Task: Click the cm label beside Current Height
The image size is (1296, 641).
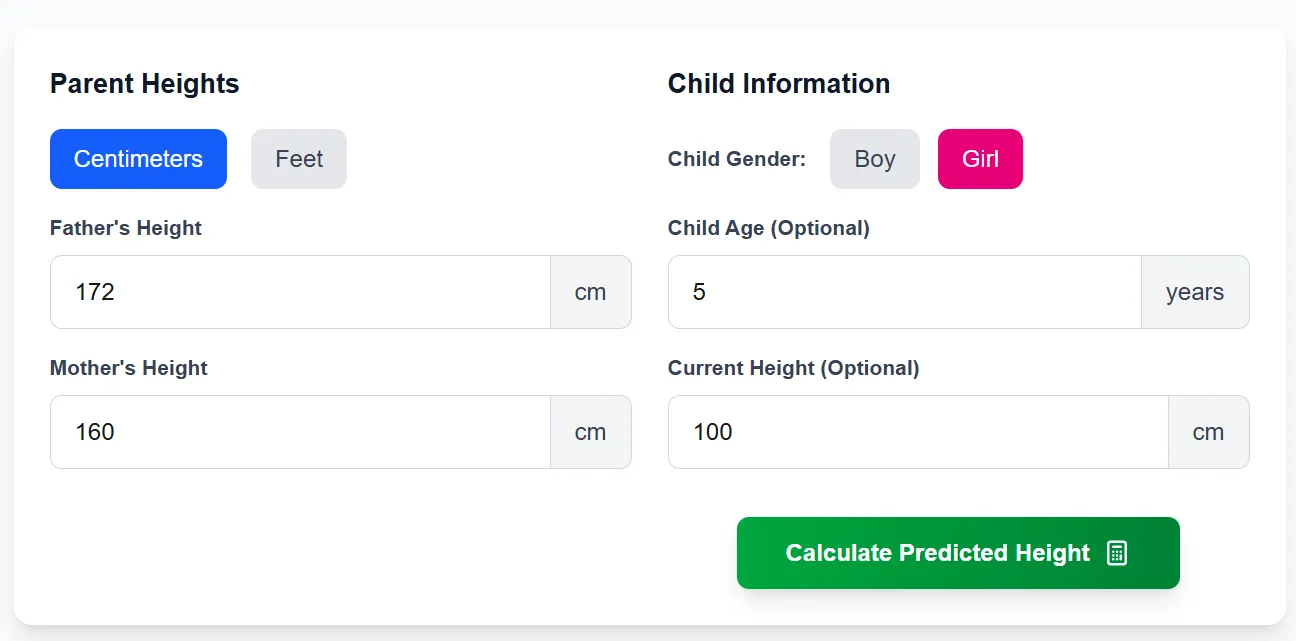Action: (1208, 432)
